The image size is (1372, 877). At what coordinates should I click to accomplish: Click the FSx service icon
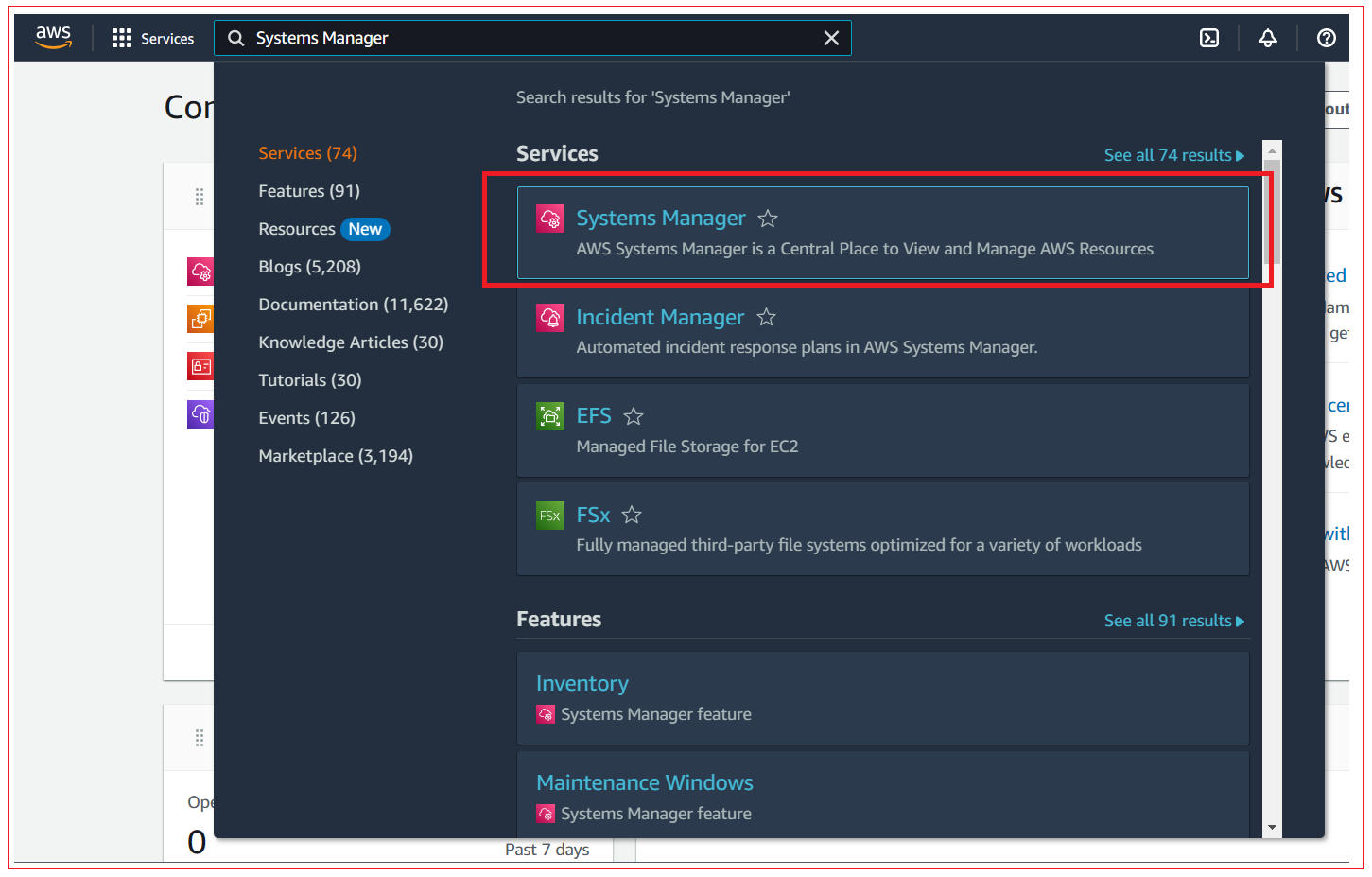550,516
